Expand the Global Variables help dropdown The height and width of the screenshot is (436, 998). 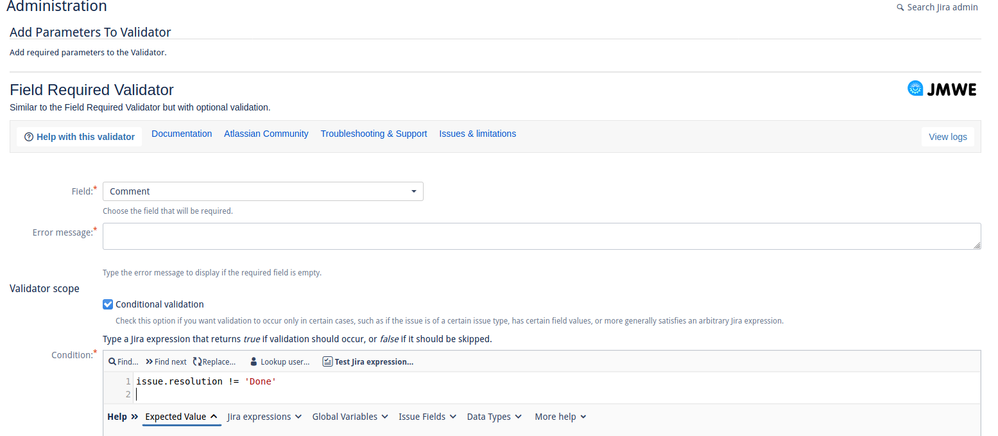pyautogui.click(x=350, y=417)
